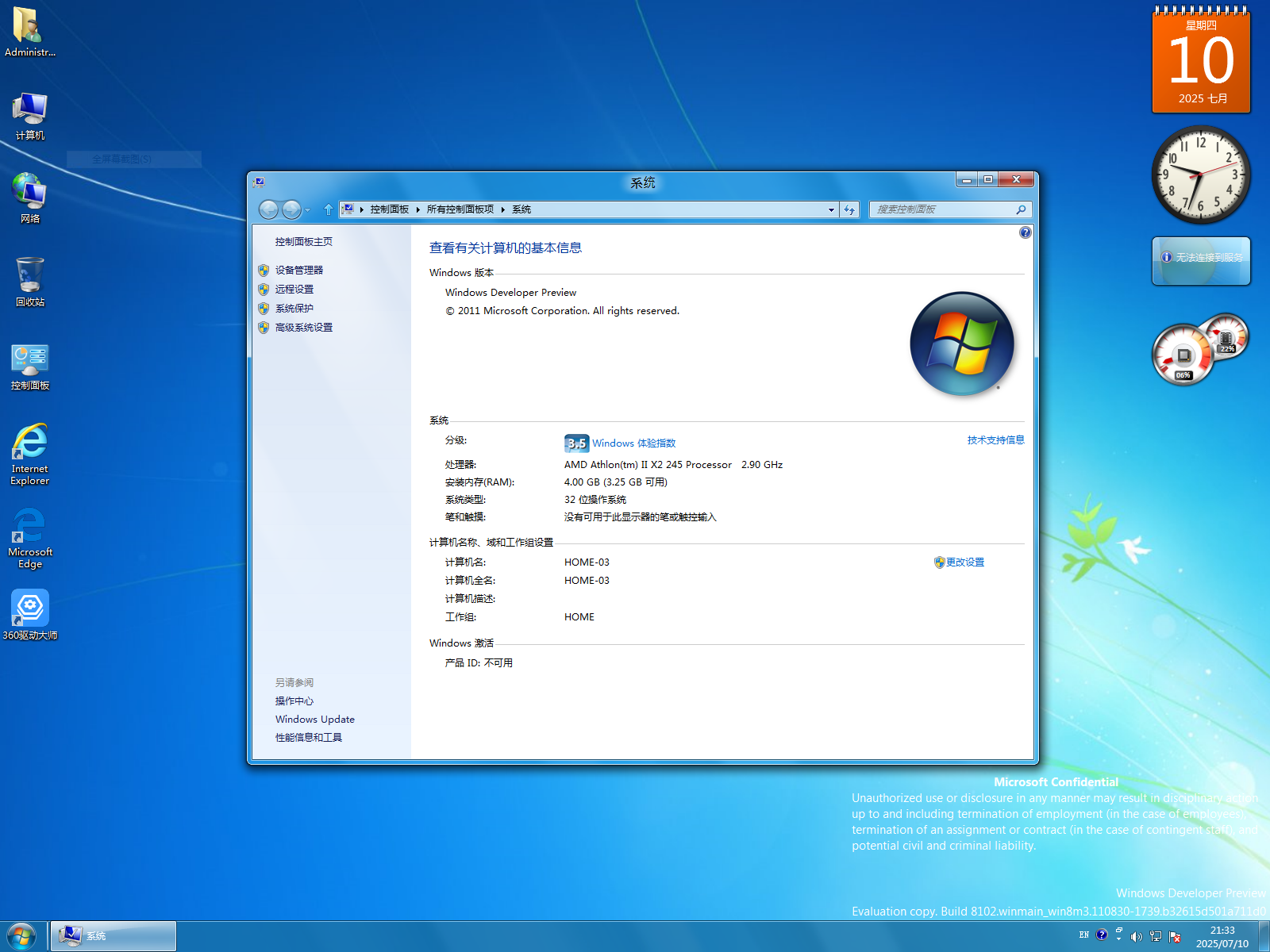This screenshot has width=1270, height=952.
Task: Open the help question mark icon
Action: pyautogui.click(x=1025, y=232)
